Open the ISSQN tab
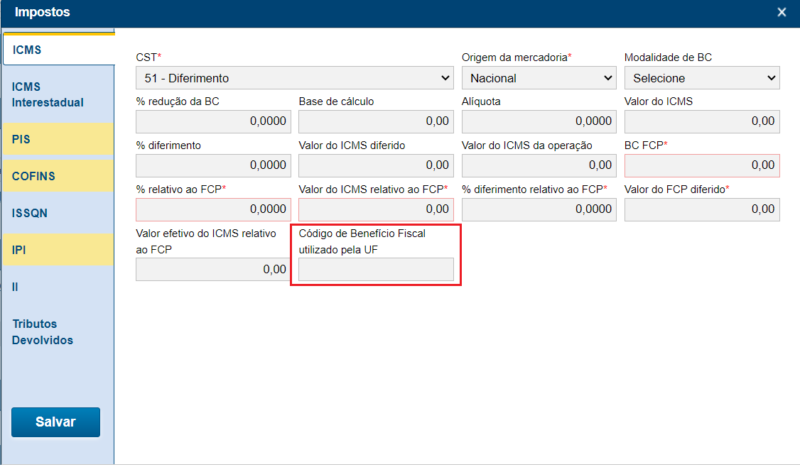Image resolution: width=800 pixels, height=467 pixels. click(x=57, y=212)
